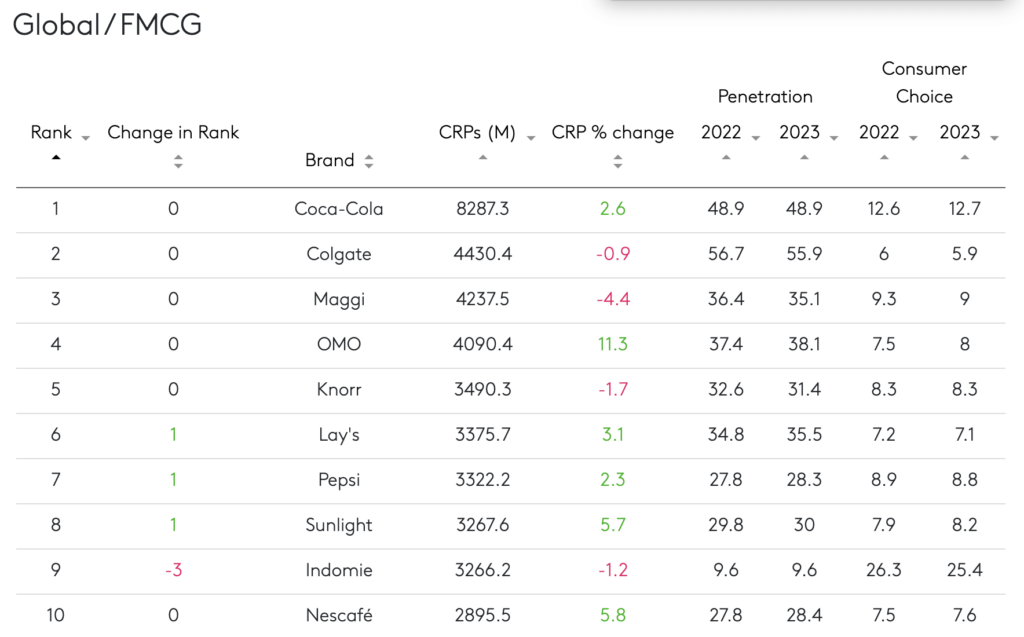Click the Global/FMCG heading
This screenshot has width=1024, height=637.
coord(107,26)
